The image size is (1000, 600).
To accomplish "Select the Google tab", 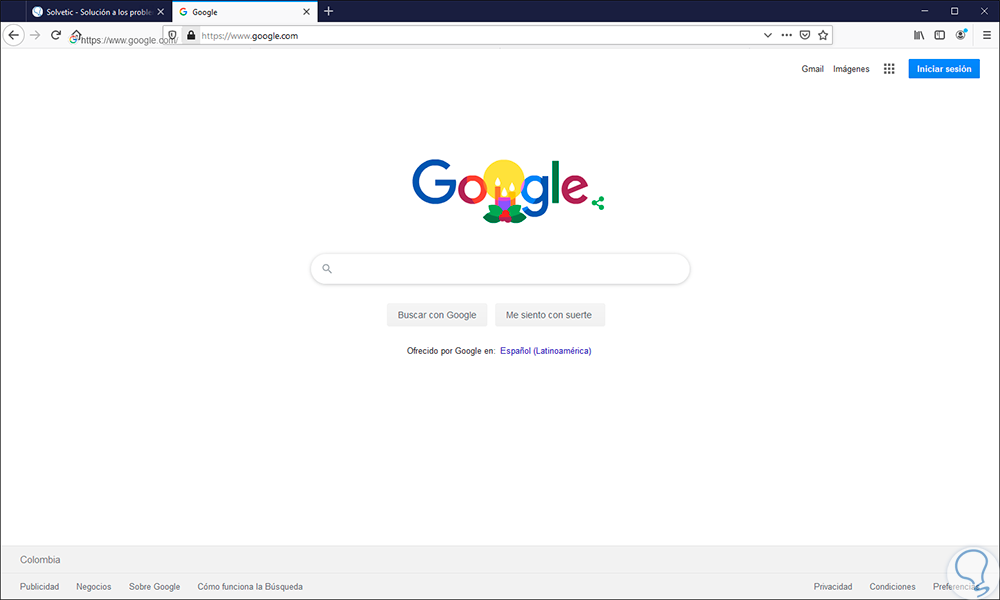I will (244, 11).
